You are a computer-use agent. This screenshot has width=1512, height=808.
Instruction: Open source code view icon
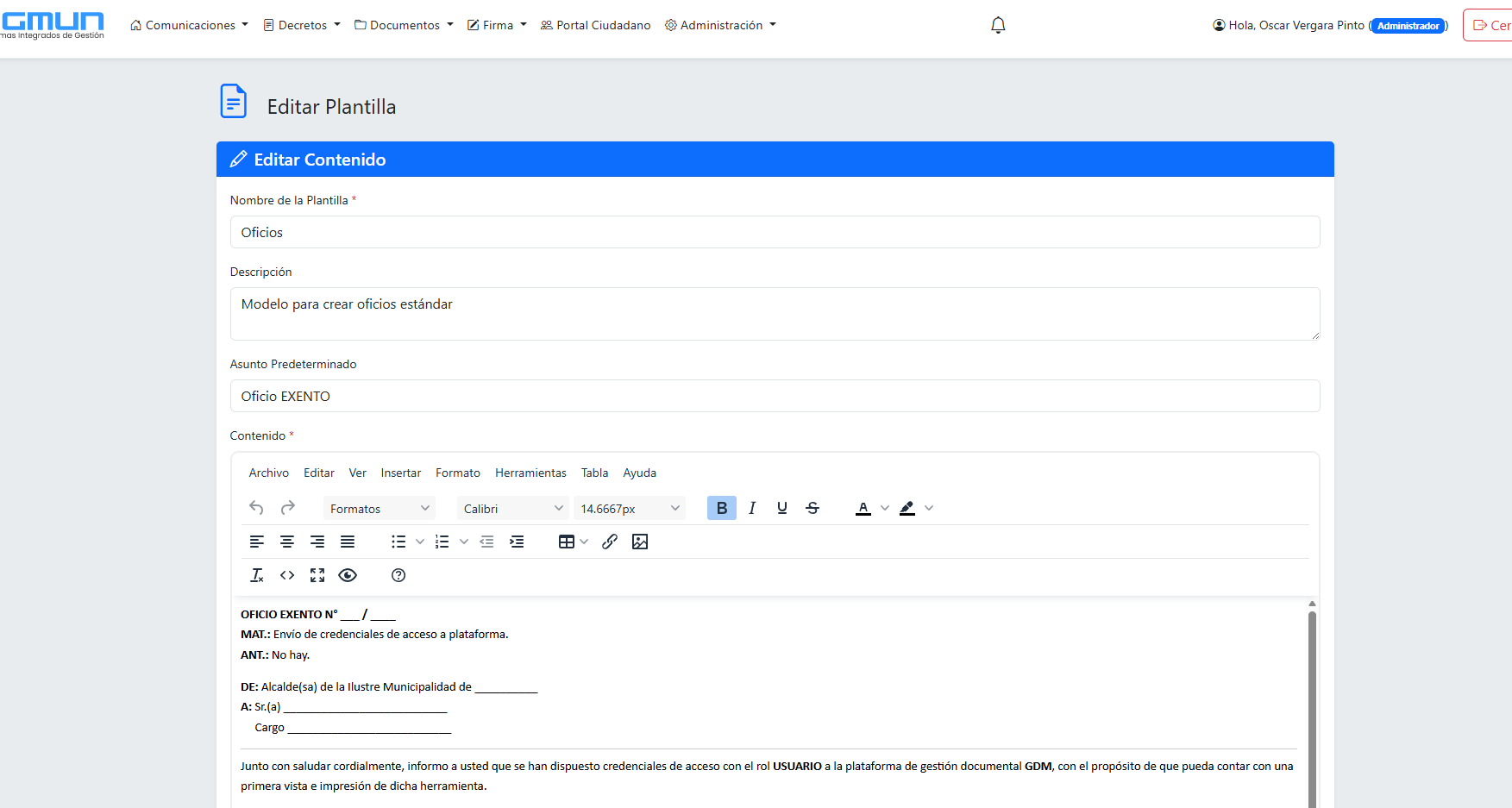coord(287,575)
